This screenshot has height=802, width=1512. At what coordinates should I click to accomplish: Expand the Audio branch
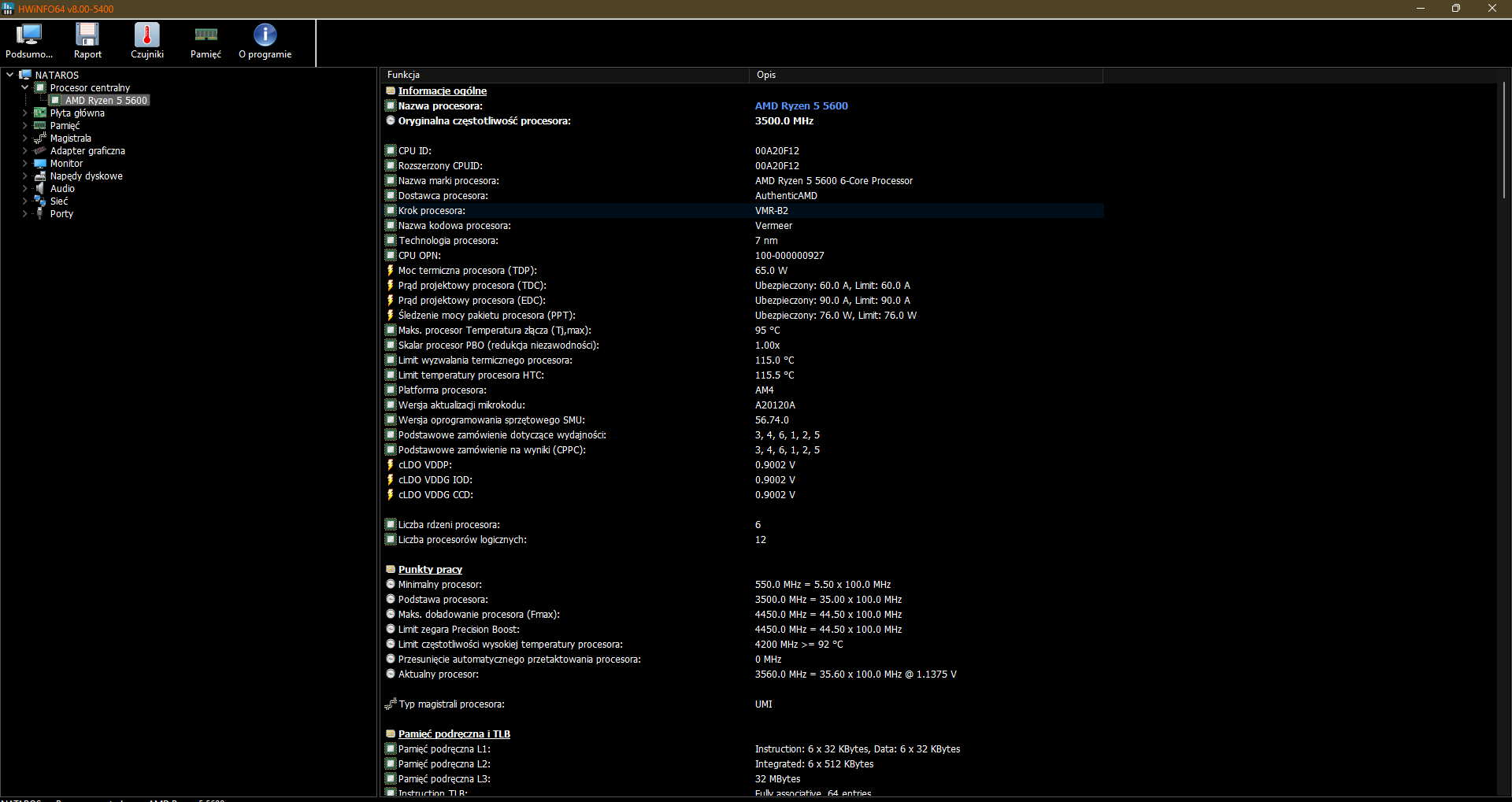(24, 188)
